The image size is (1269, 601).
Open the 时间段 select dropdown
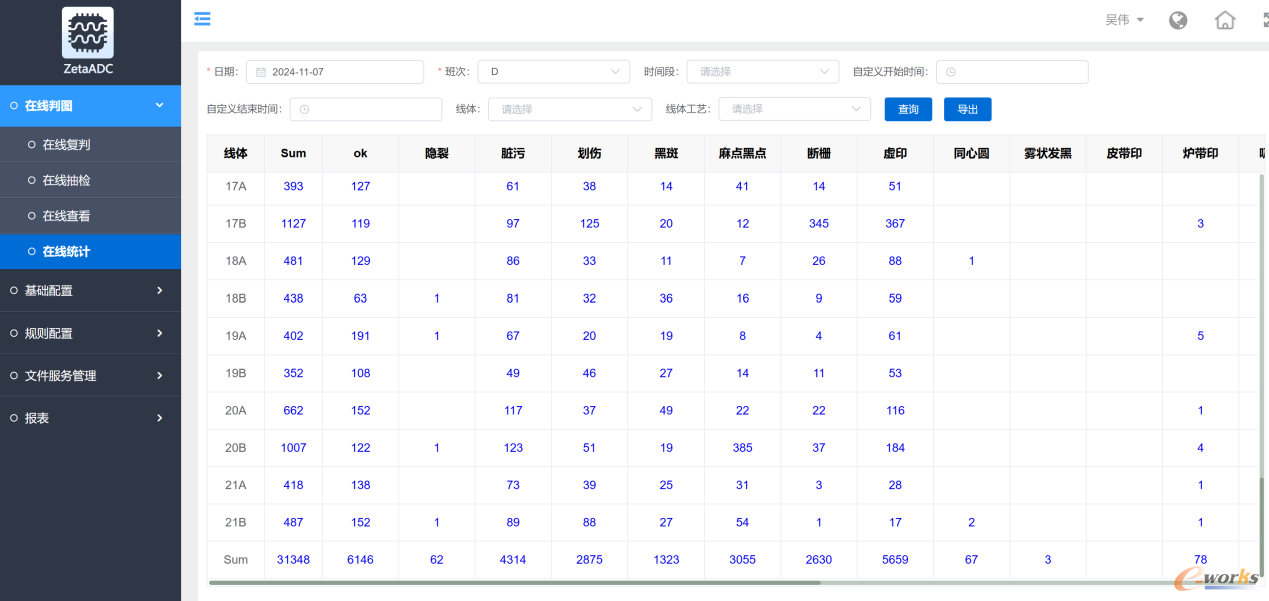click(x=762, y=72)
